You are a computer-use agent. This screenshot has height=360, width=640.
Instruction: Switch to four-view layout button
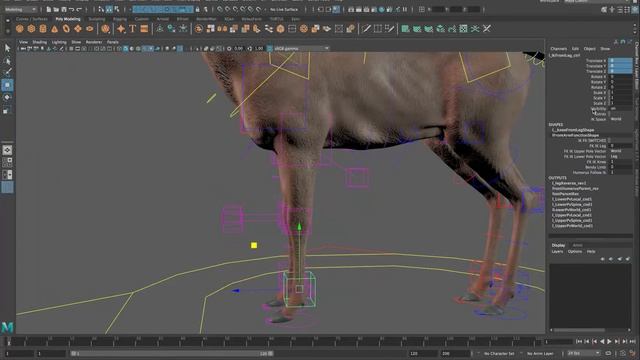[7, 162]
